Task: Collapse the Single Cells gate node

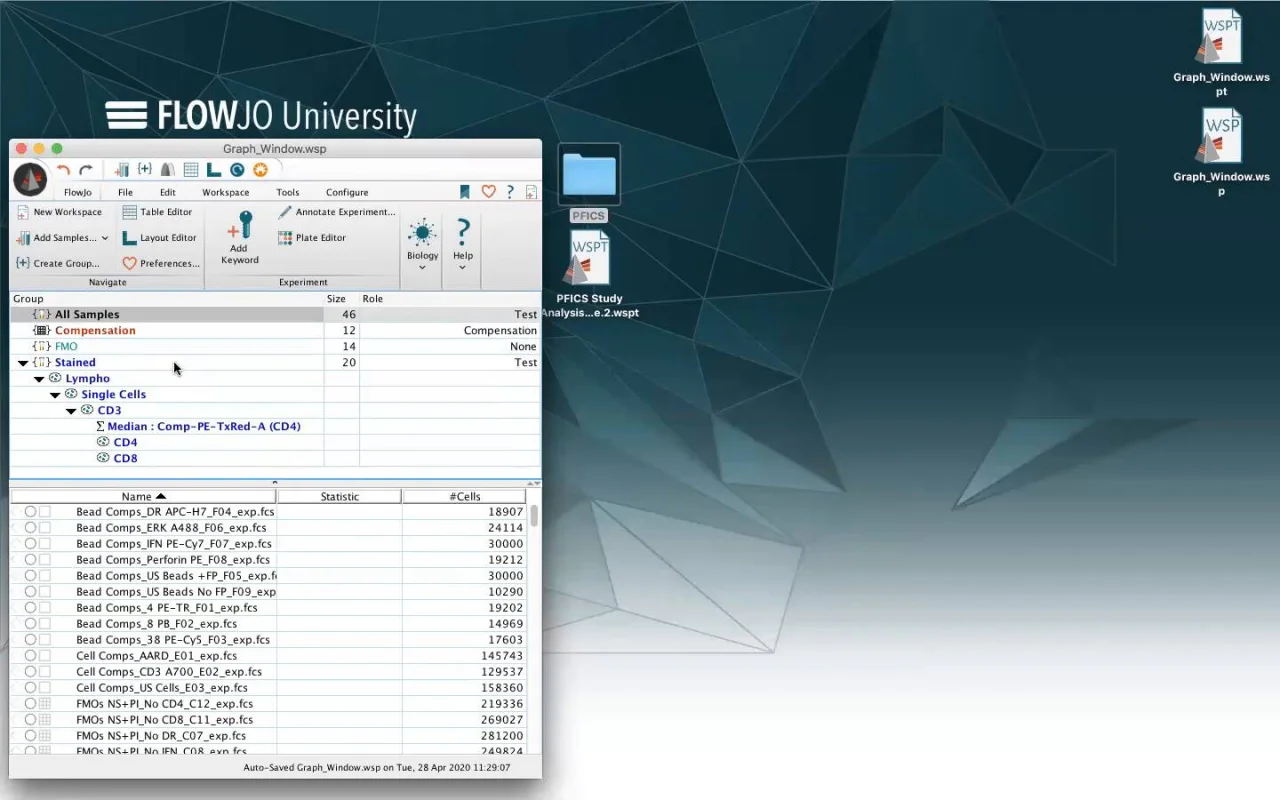Action: pos(55,395)
